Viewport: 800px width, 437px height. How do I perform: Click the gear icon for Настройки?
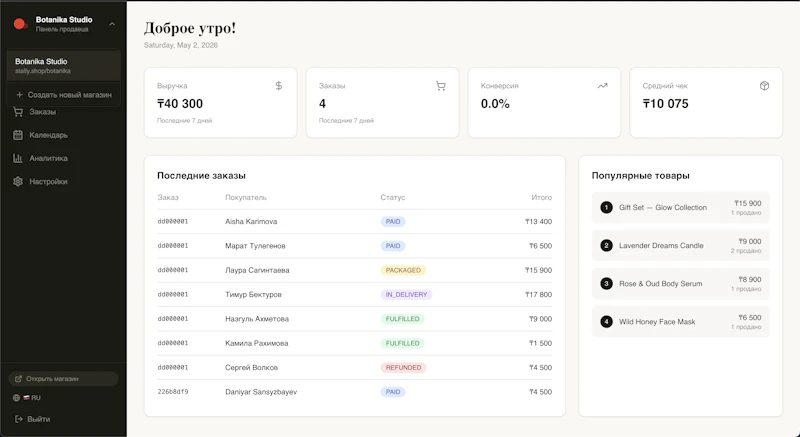click(18, 182)
